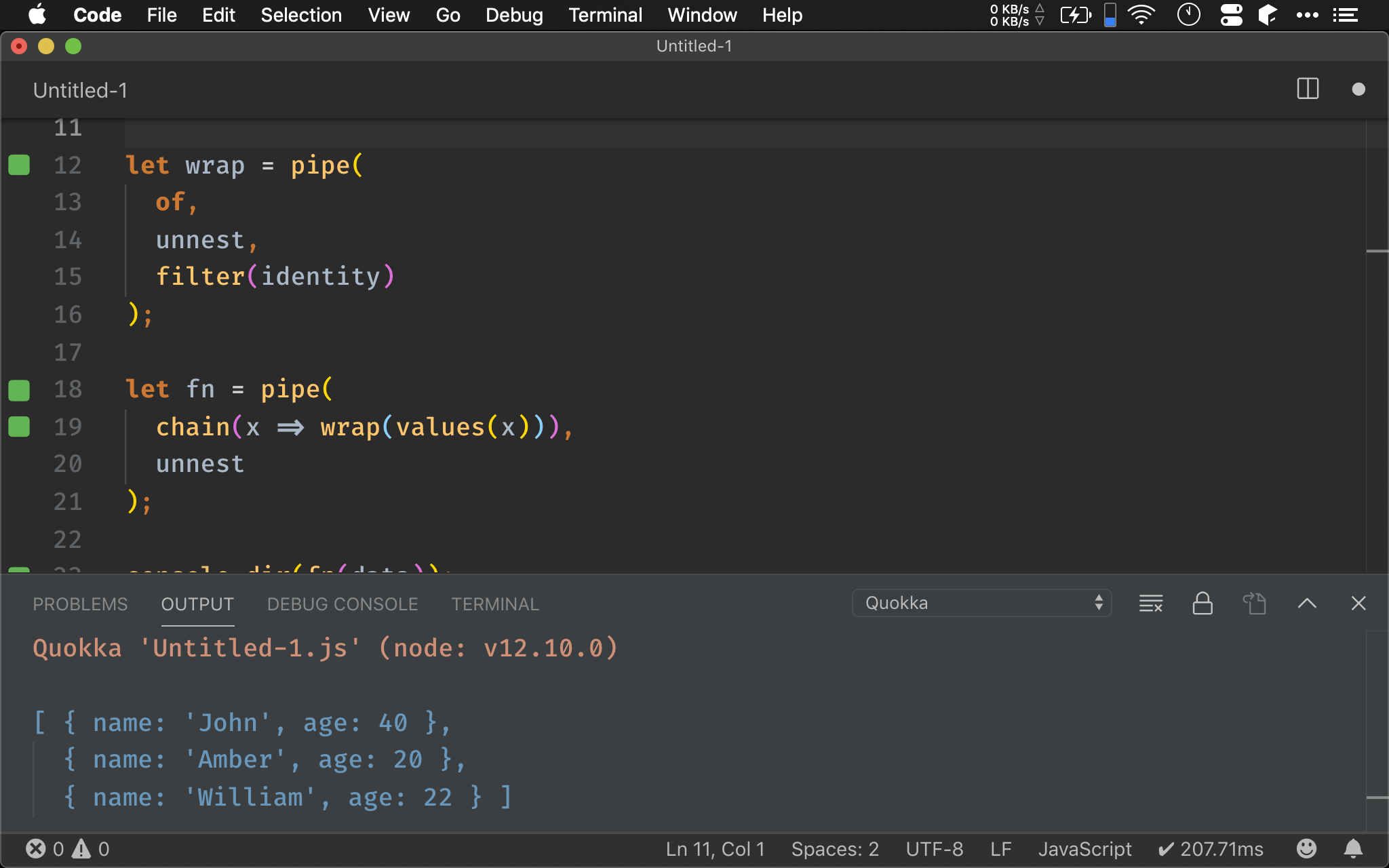Open the Help menu
Viewport: 1389px width, 868px height.
(x=782, y=15)
